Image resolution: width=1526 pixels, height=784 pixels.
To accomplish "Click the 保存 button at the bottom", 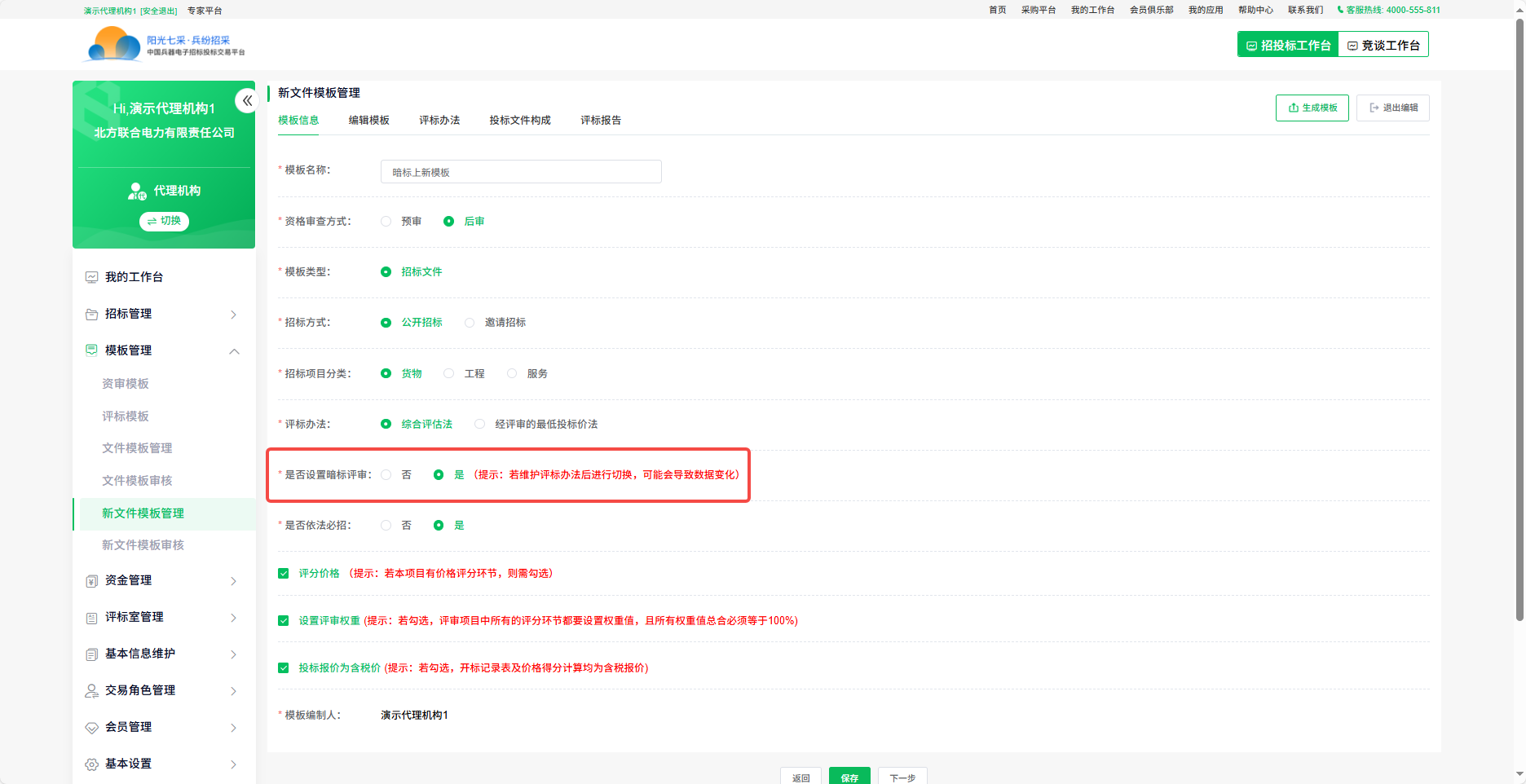I will 849,777.
